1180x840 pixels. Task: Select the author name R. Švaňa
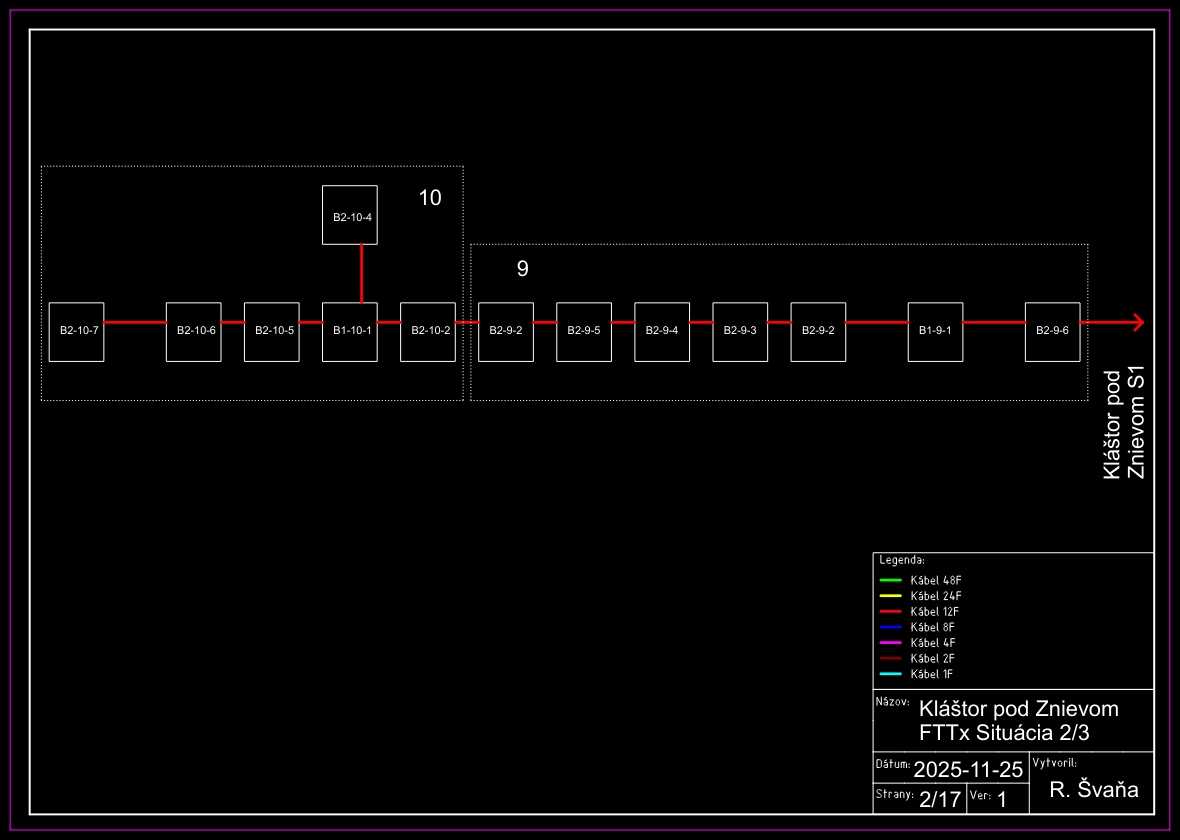point(1094,790)
